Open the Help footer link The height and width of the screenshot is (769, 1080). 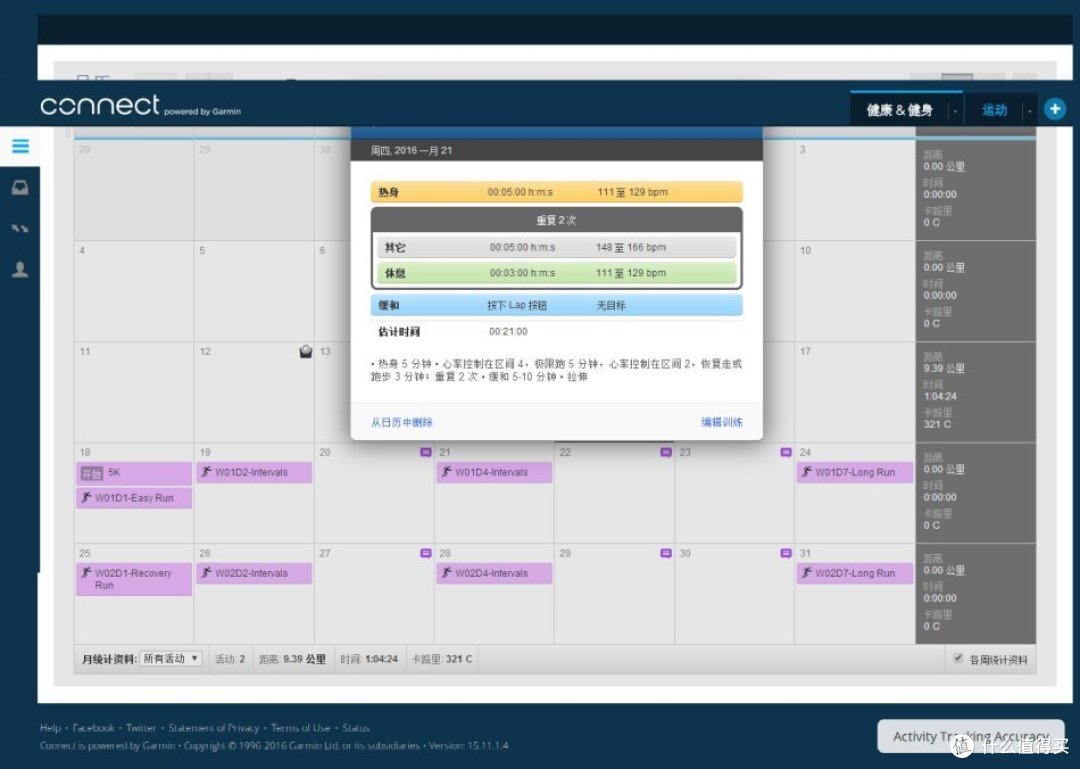50,728
